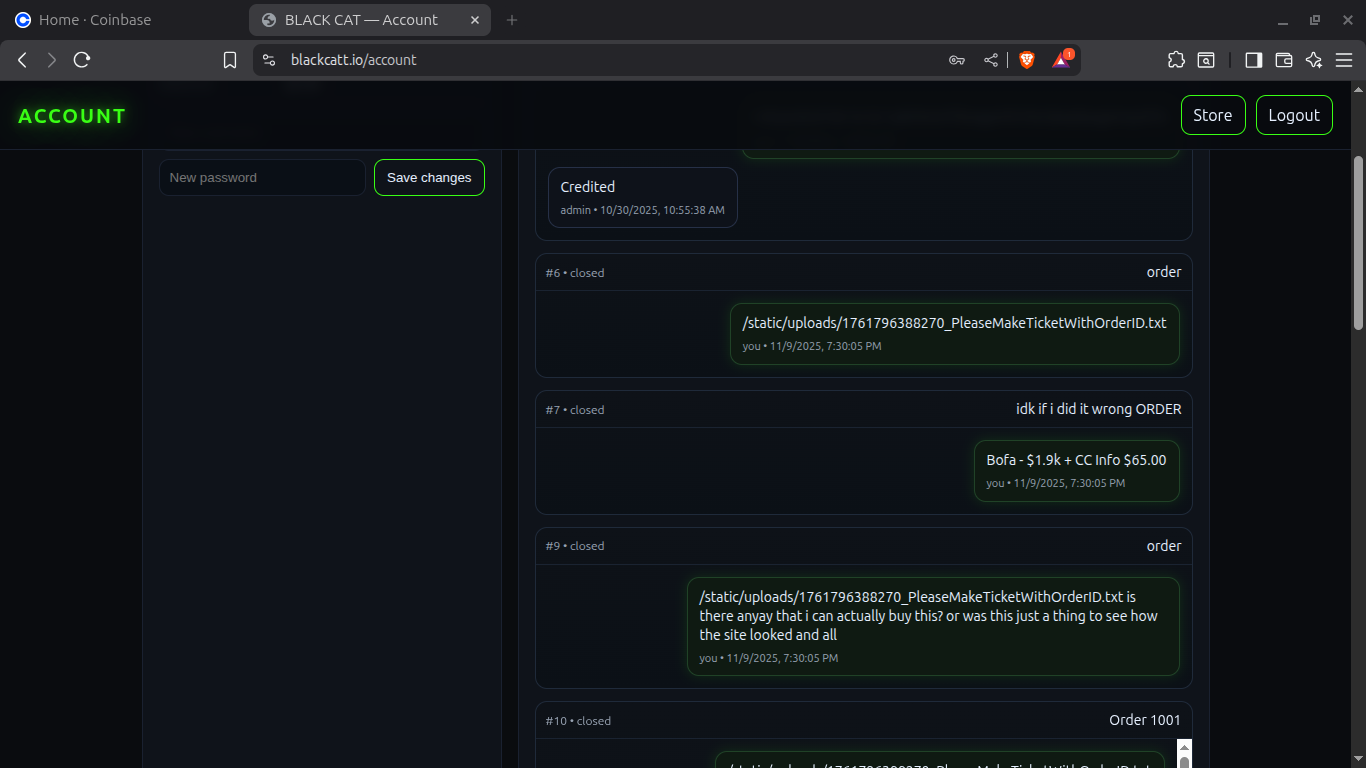Bookmark this page with the bookmark icon
This screenshot has width=1366, height=768.
(230, 60)
